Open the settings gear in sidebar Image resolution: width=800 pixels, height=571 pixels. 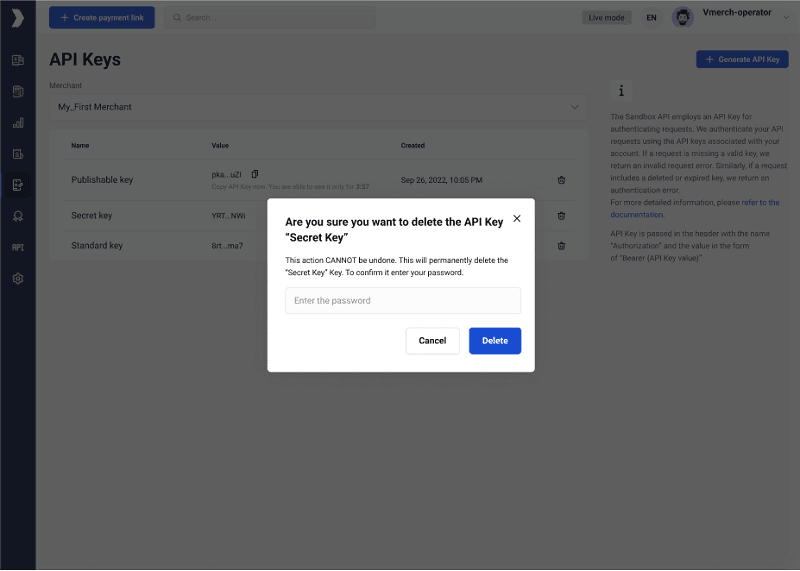point(18,279)
